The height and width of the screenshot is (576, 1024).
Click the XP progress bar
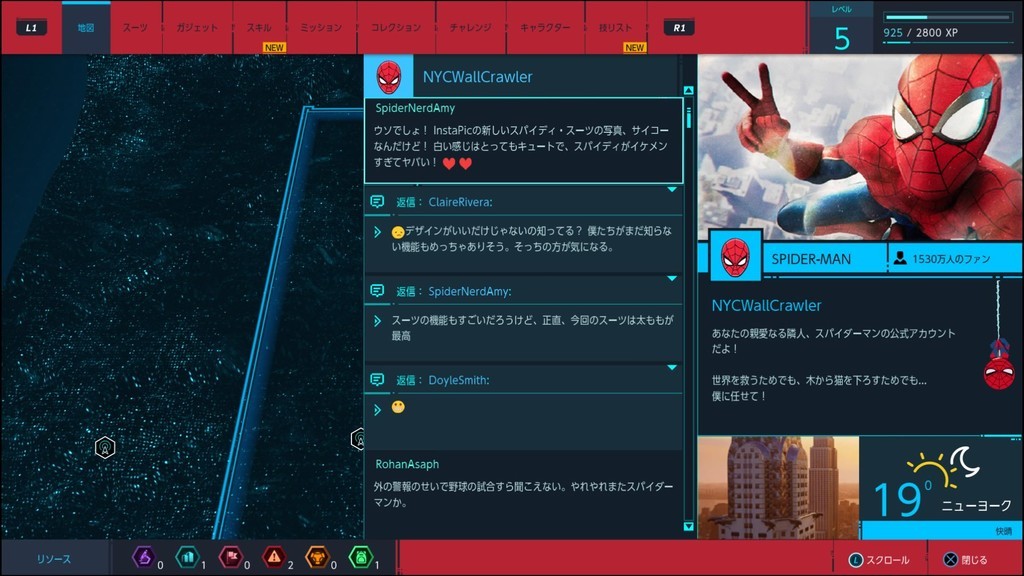[947, 17]
